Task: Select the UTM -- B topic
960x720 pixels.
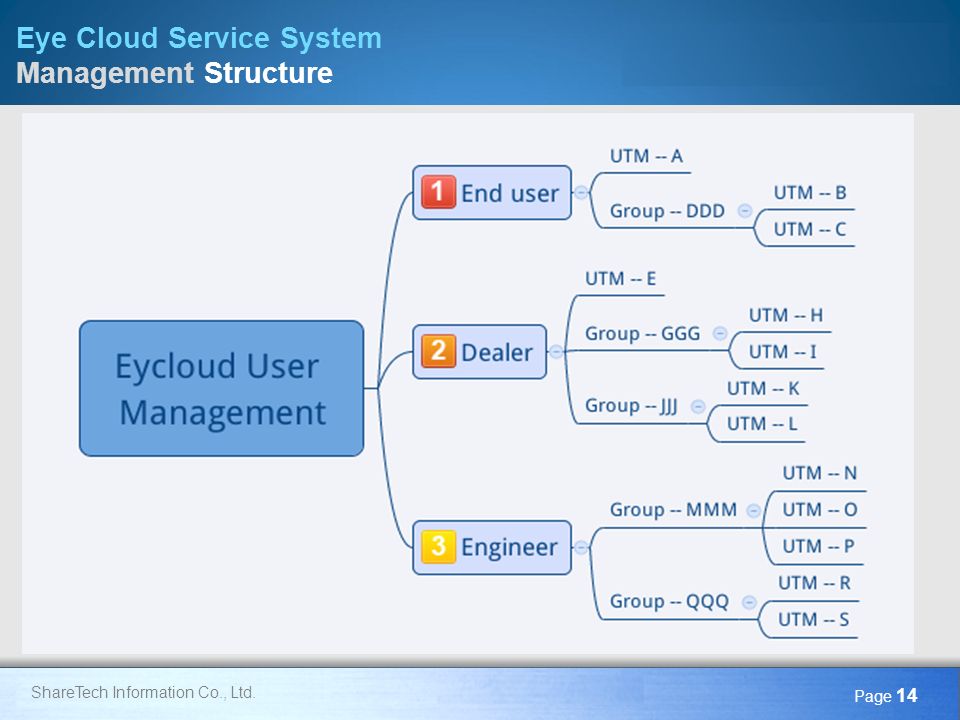Action: click(809, 193)
